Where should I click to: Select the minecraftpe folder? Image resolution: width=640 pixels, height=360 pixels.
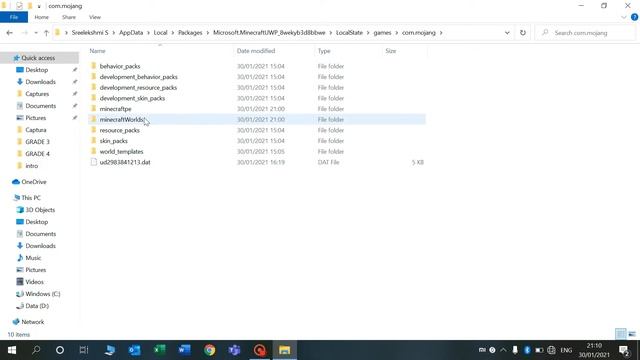coord(116,109)
